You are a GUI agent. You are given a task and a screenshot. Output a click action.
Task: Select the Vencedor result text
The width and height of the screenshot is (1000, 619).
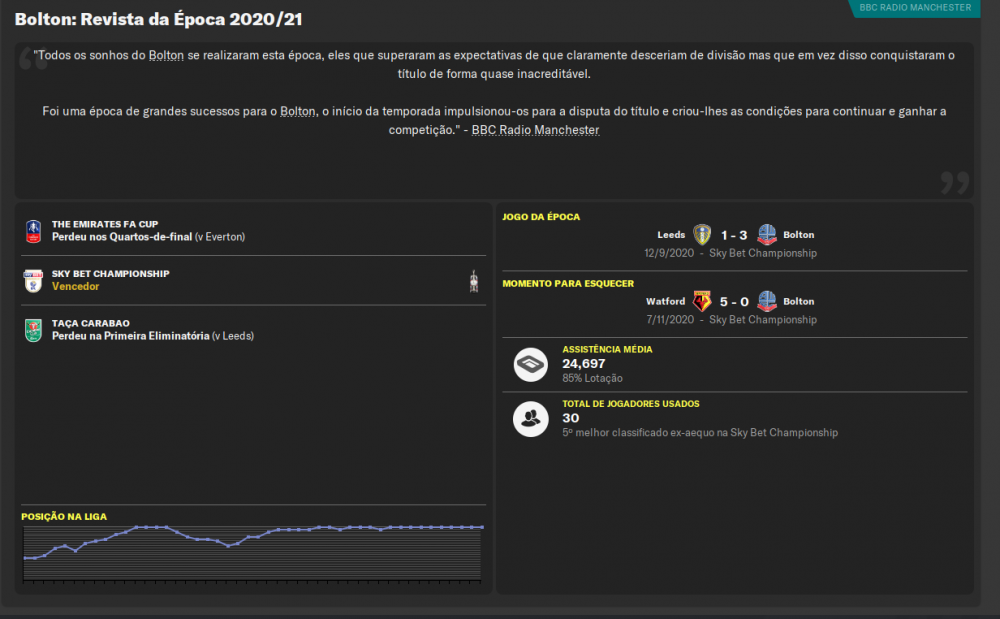point(75,286)
